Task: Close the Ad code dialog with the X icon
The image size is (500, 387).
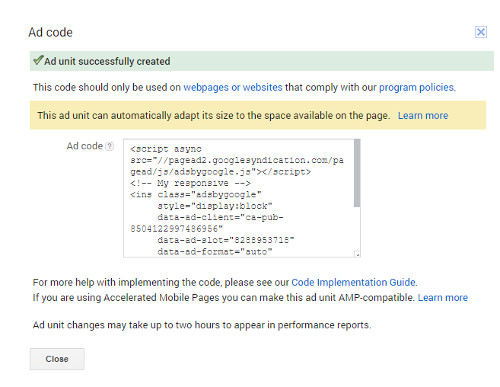Action: 481,32
